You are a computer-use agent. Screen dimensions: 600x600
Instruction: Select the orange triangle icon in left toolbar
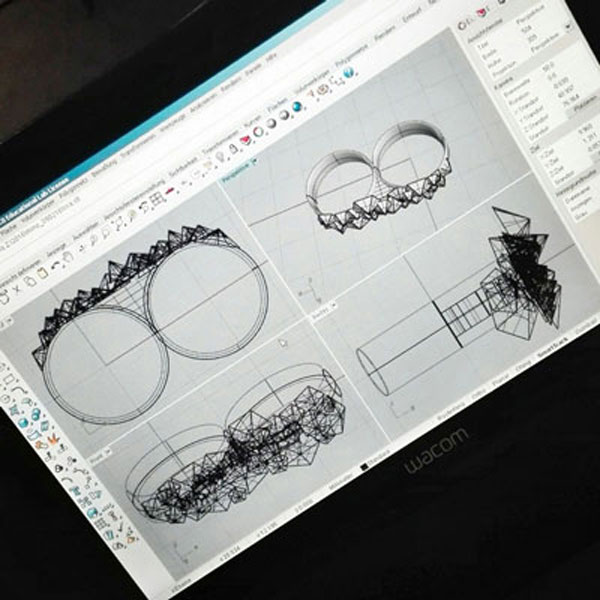click(x=131, y=540)
